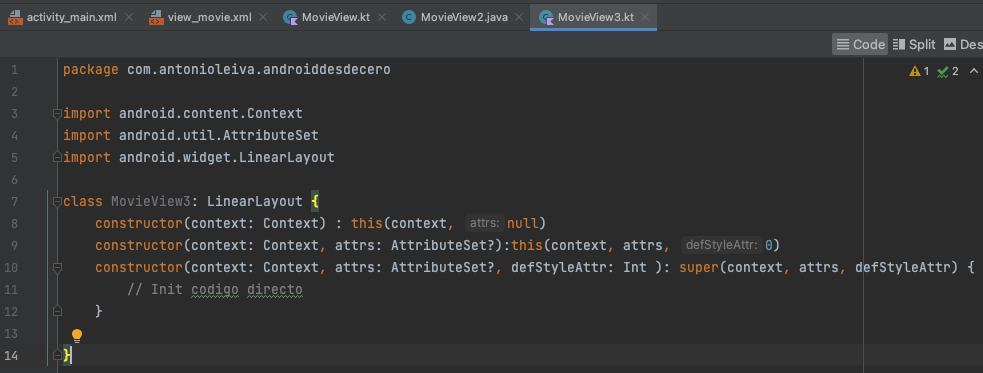The height and width of the screenshot is (373, 983).
Task: Click the MovieView2.java class icon
Action: click(x=409, y=18)
